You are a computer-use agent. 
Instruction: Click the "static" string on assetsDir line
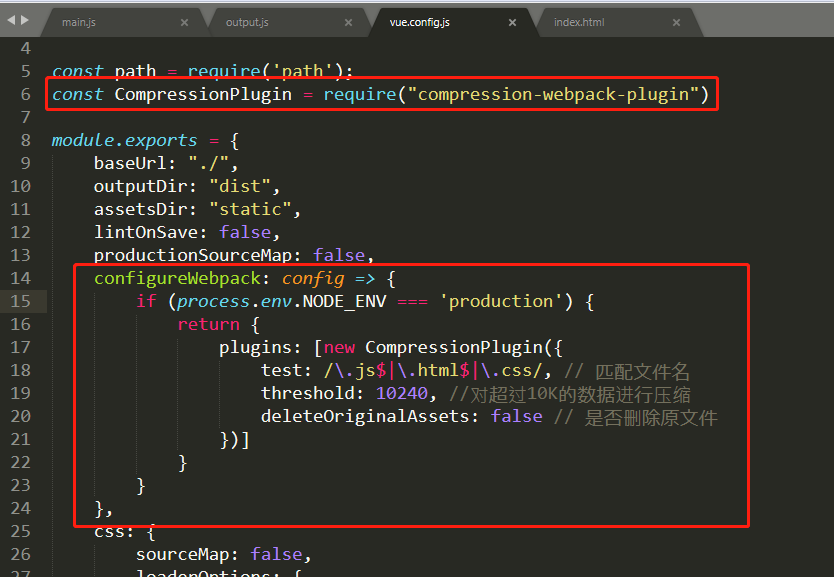coord(251,210)
